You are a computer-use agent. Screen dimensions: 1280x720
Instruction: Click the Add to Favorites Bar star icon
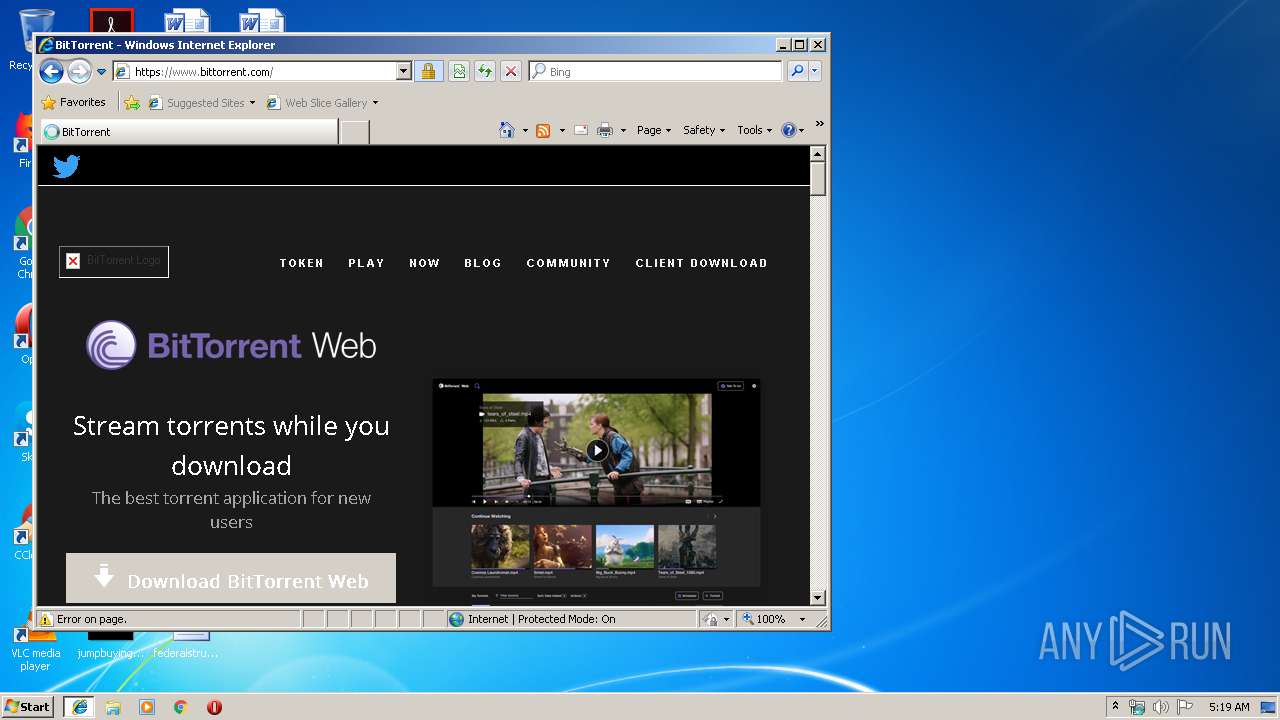click(x=132, y=102)
